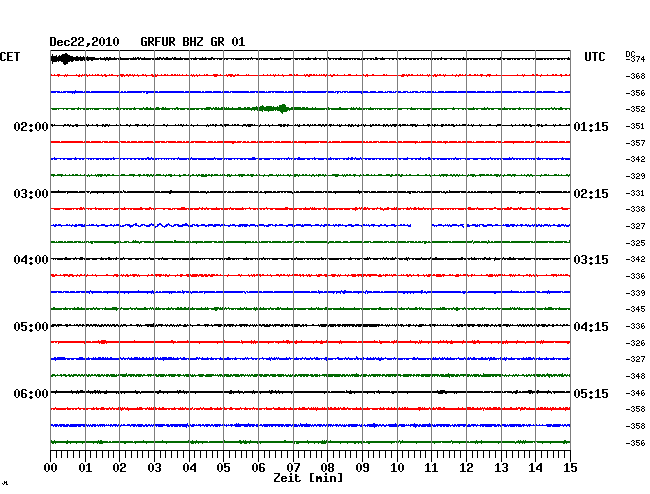The width and height of the screenshot is (650, 494).
Task: Click the DC column header
Action: [630, 54]
